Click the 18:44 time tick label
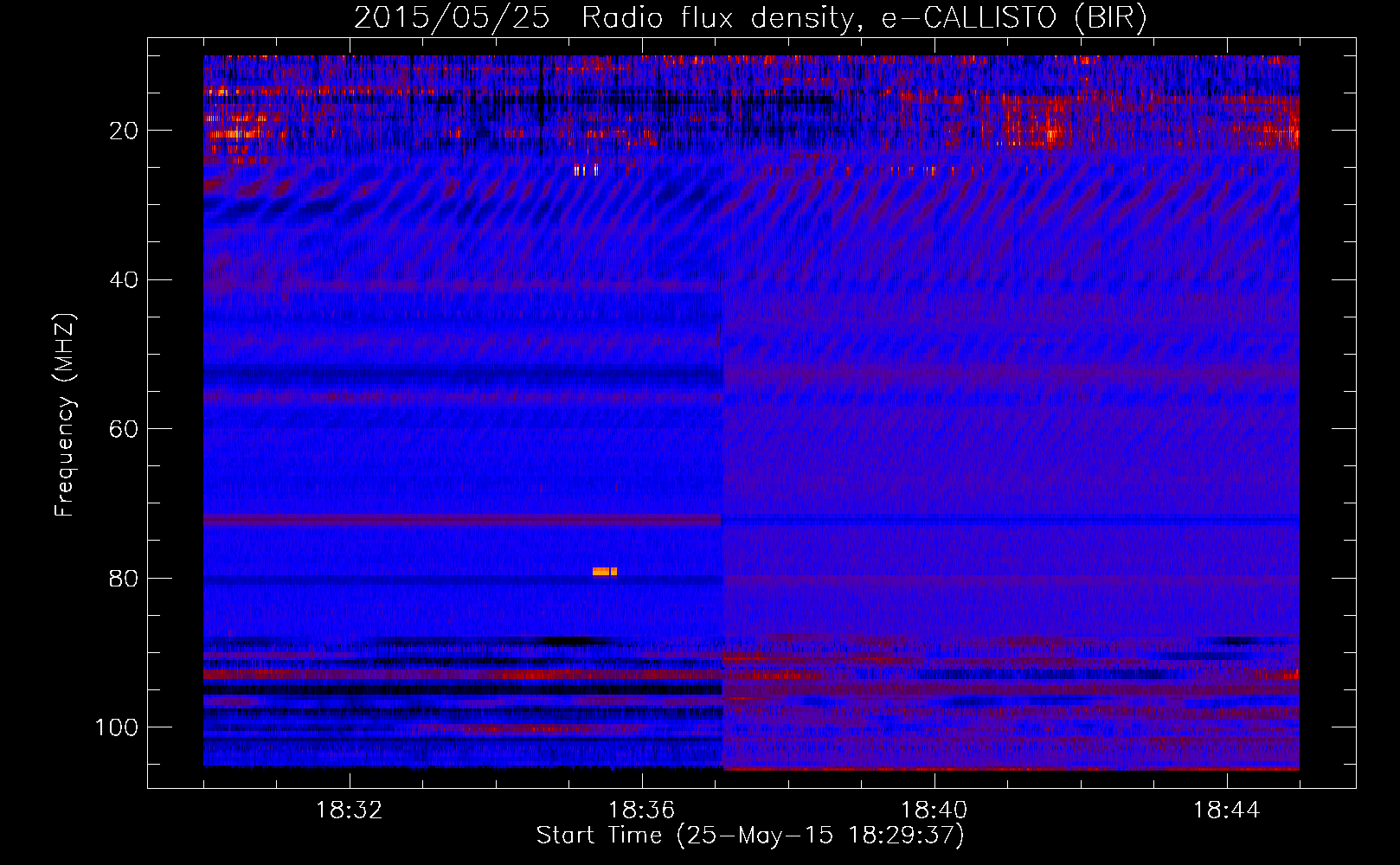This screenshot has width=1400, height=865. tap(1226, 811)
